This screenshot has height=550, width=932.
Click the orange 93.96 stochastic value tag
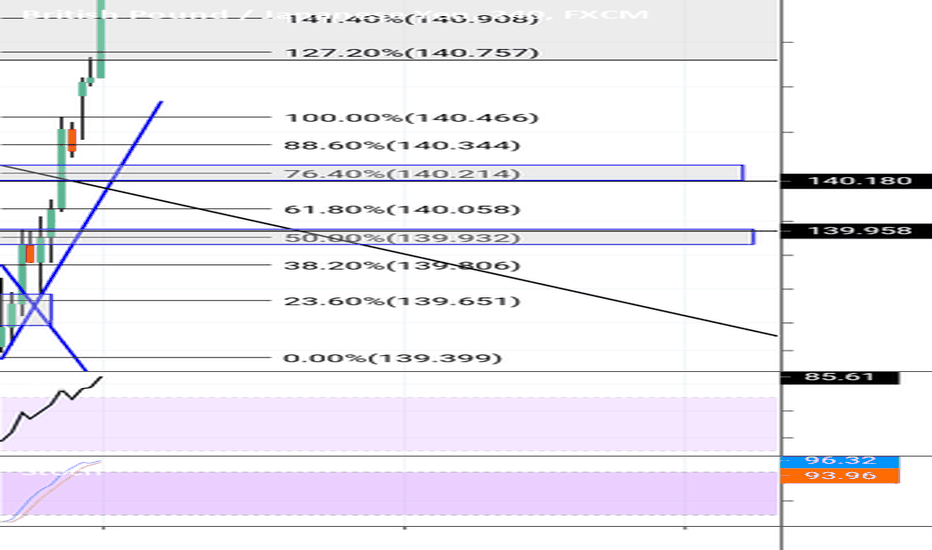[840, 475]
